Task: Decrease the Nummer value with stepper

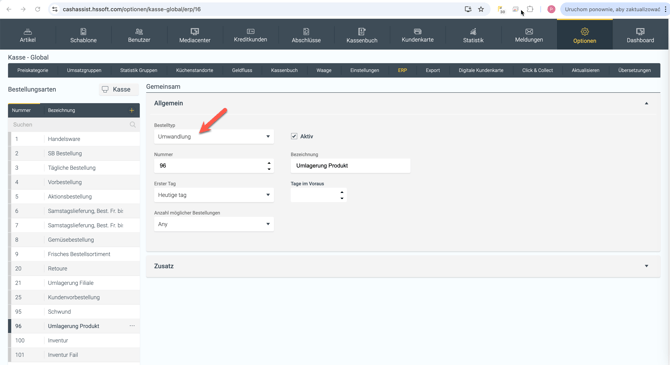Action: tap(269, 169)
